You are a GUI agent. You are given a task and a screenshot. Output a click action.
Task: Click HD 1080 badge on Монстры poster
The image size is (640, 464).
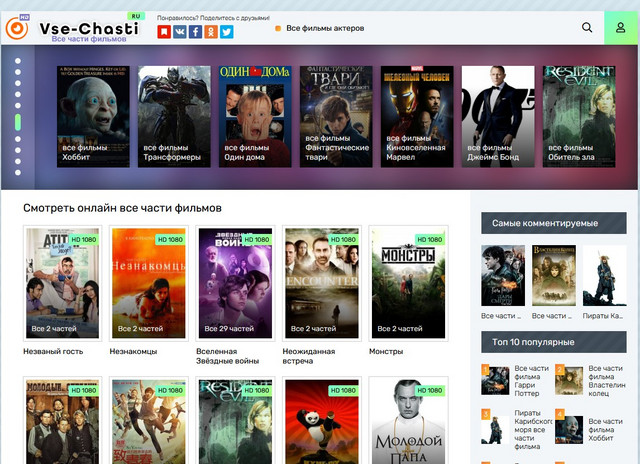pyautogui.click(x=429, y=240)
